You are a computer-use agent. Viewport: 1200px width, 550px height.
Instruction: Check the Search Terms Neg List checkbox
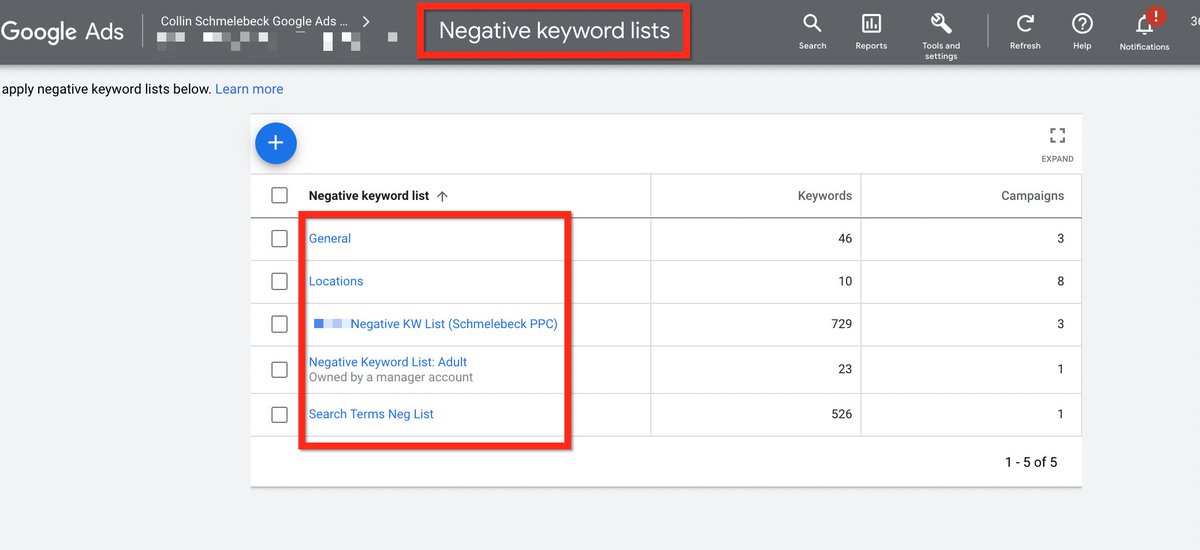point(280,414)
